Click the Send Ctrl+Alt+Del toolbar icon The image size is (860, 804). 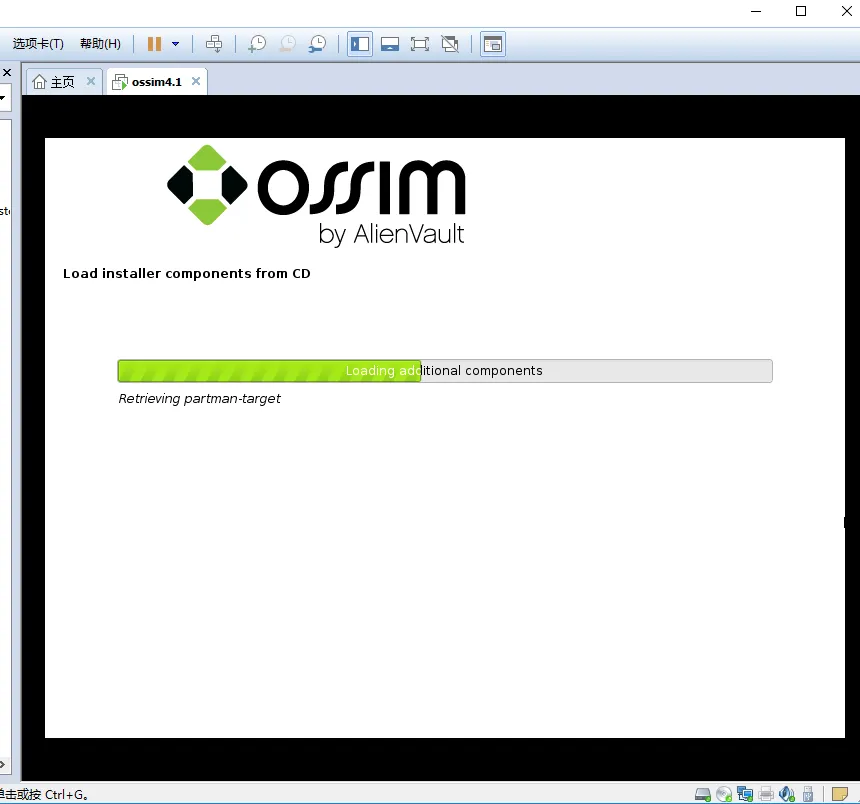coord(214,44)
